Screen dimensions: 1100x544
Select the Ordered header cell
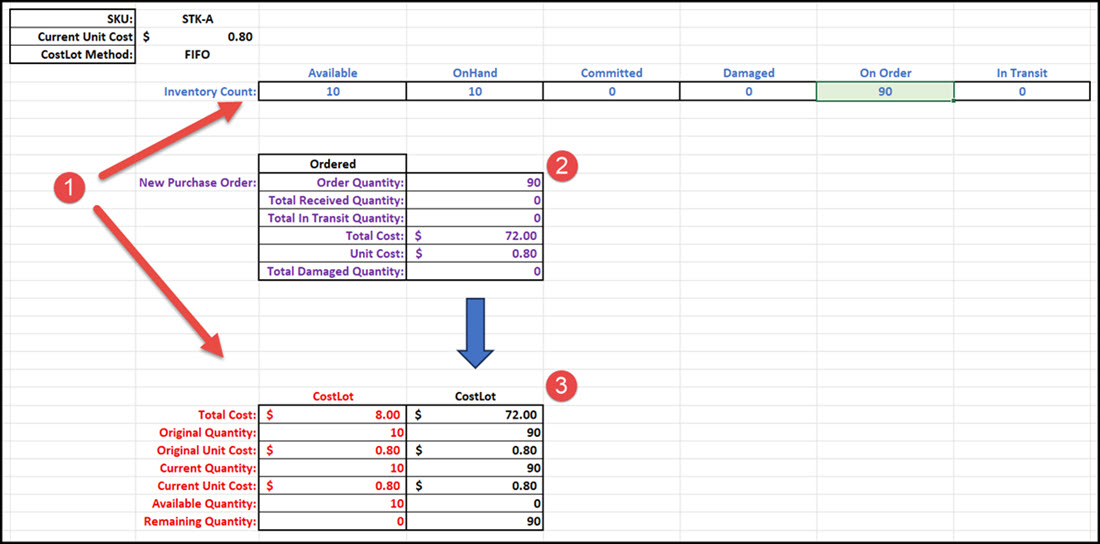click(332, 164)
